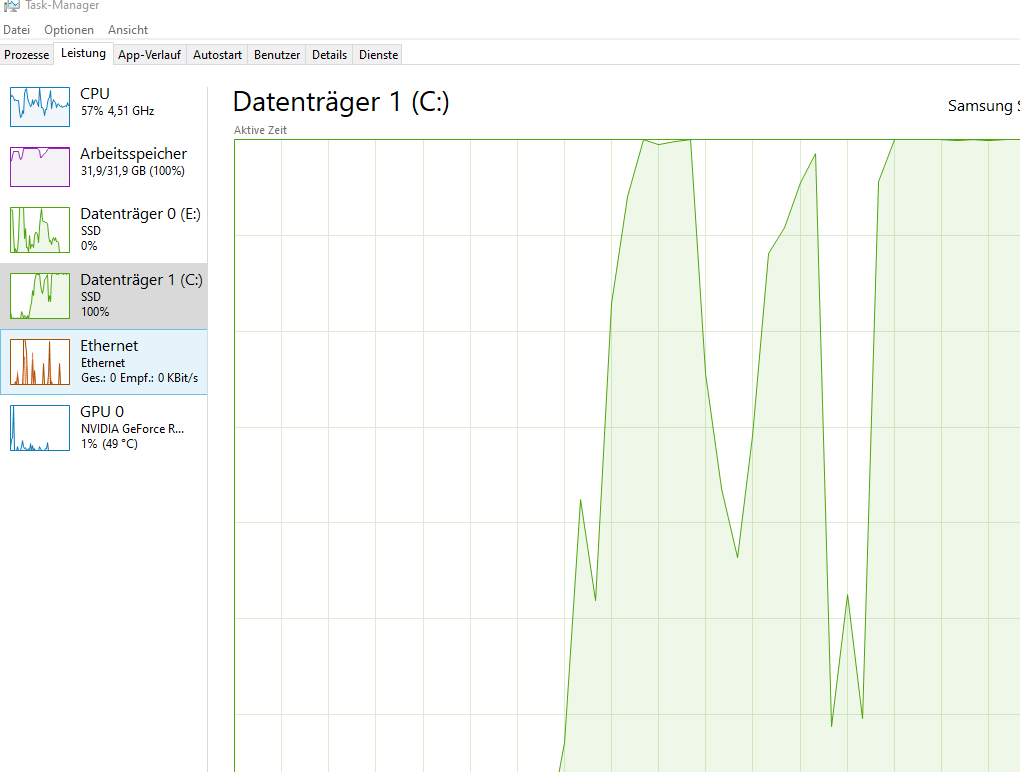Click the 1% (49 °C) GPU value
The height and width of the screenshot is (772, 1020).
(109, 444)
